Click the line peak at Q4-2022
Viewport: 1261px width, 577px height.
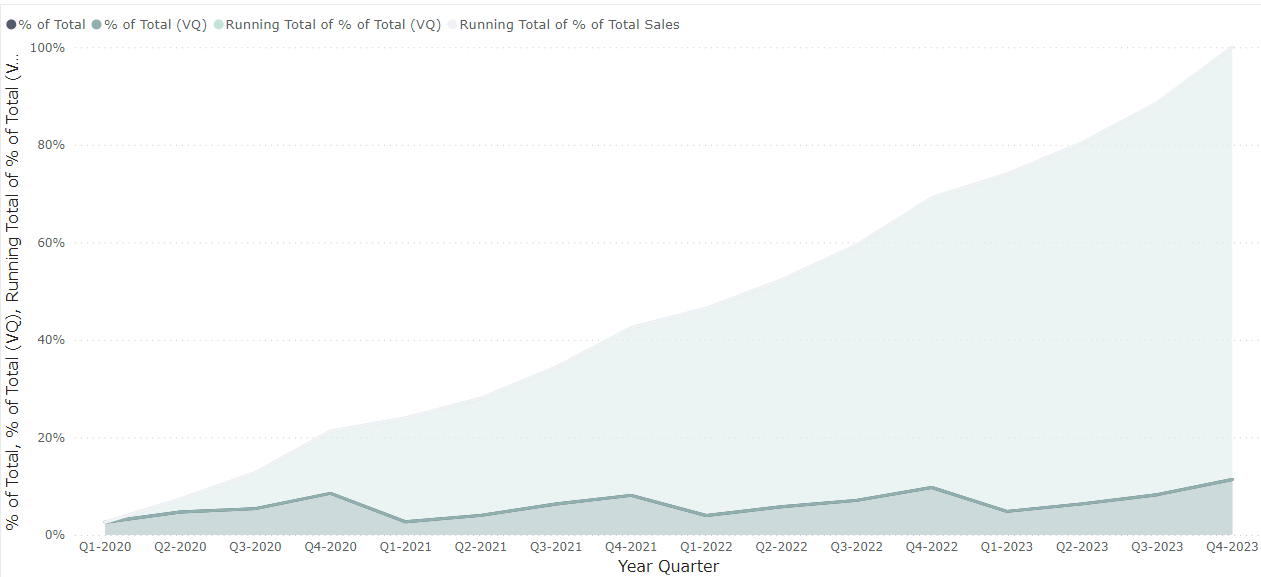(932, 487)
